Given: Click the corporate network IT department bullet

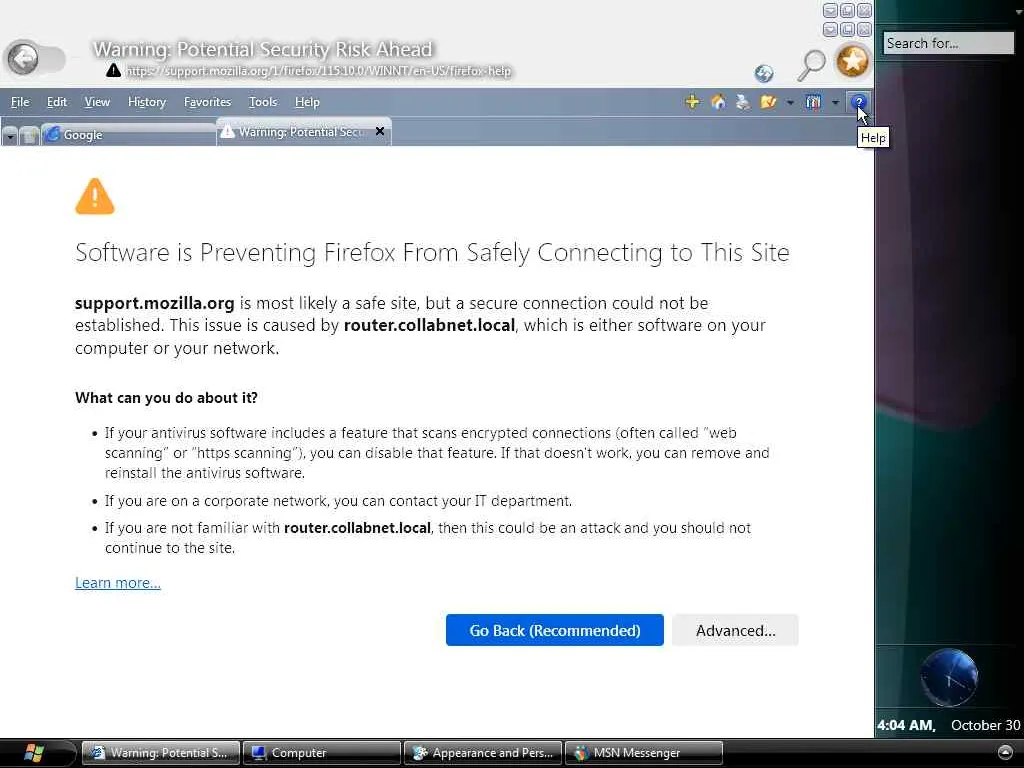Looking at the screenshot, I should (338, 501).
